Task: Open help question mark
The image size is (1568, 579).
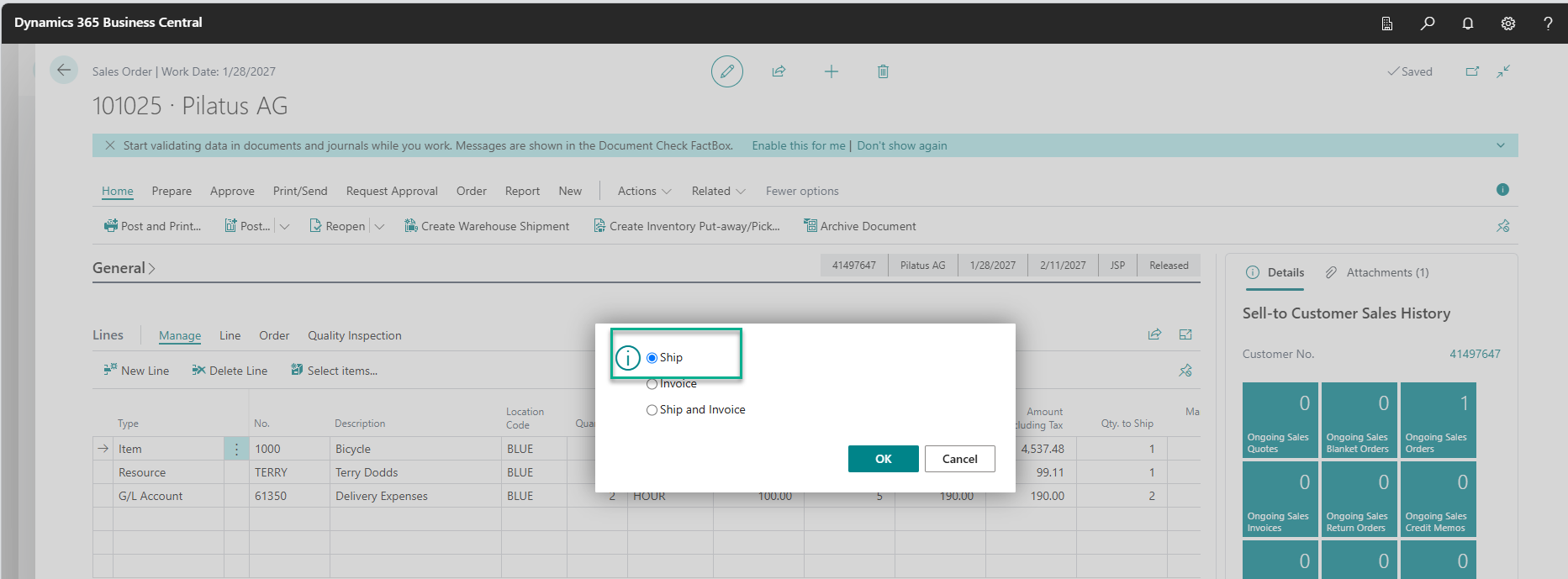Action: pyautogui.click(x=1548, y=23)
